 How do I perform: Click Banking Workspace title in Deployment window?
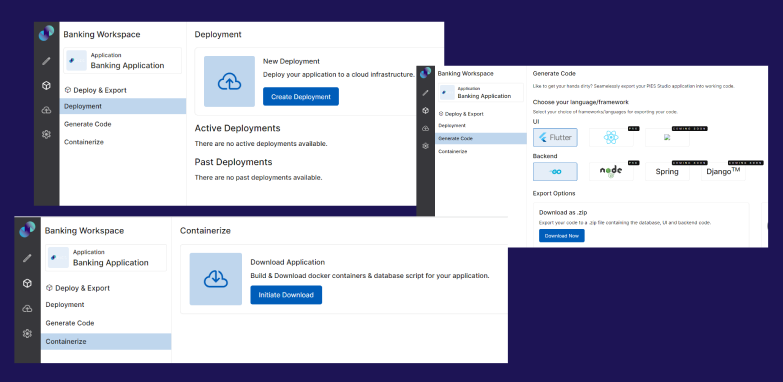click(x=102, y=34)
